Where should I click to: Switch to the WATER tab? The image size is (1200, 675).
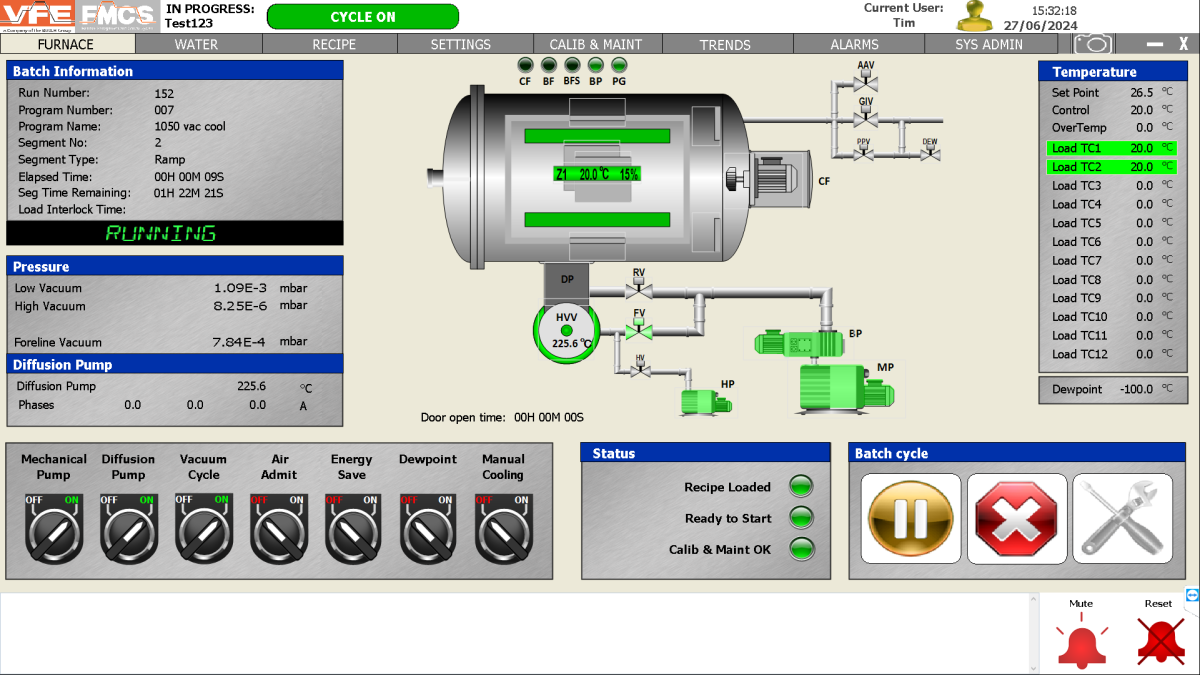[x=197, y=44]
